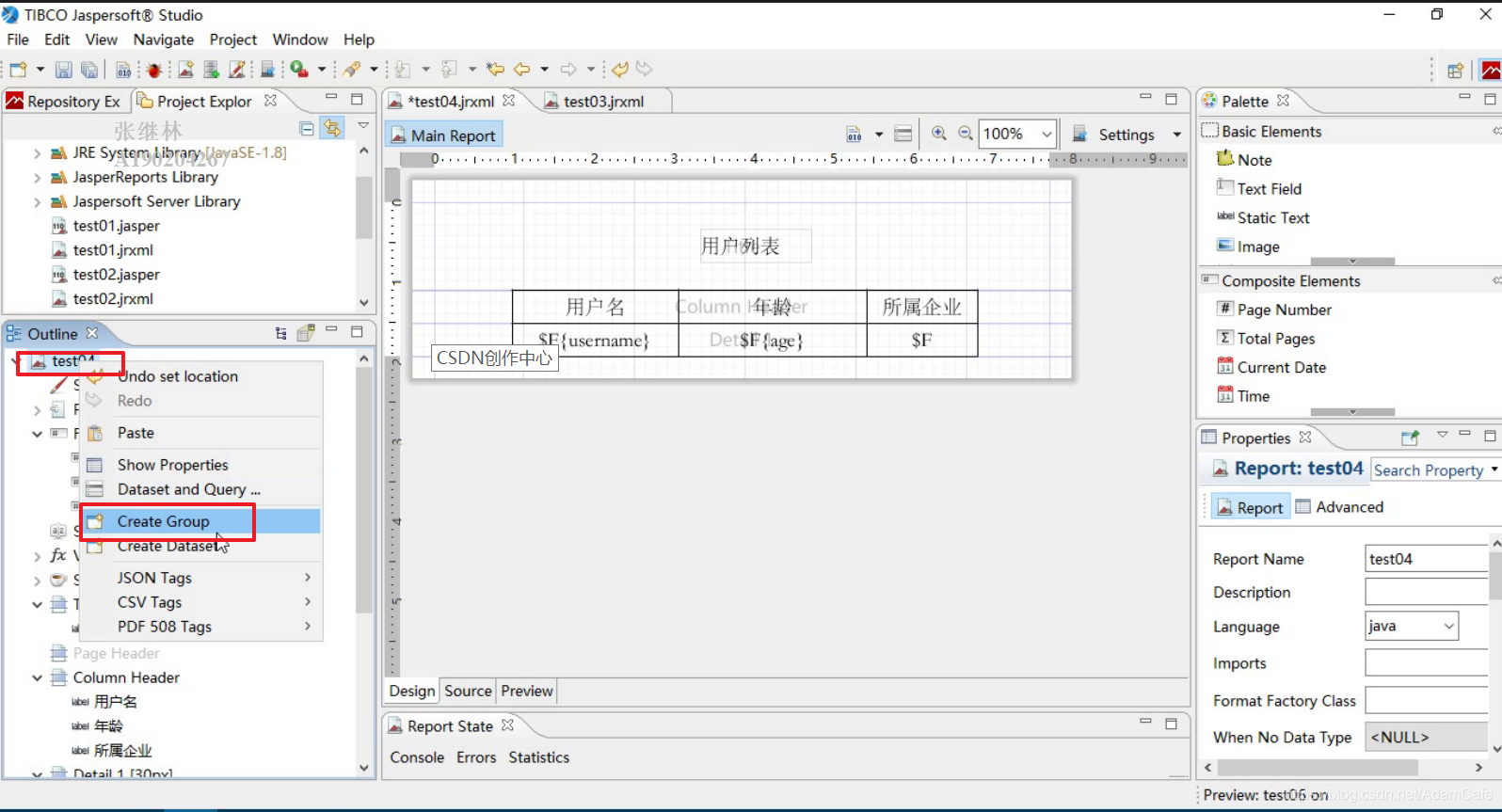Screen dimensions: 1502x812
Task: Open the When No Data Type dropdown
Action: pyautogui.click(x=1427, y=737)
